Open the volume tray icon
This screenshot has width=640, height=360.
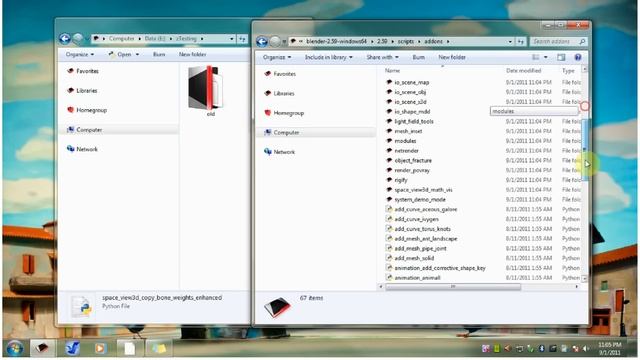point(586,349)
